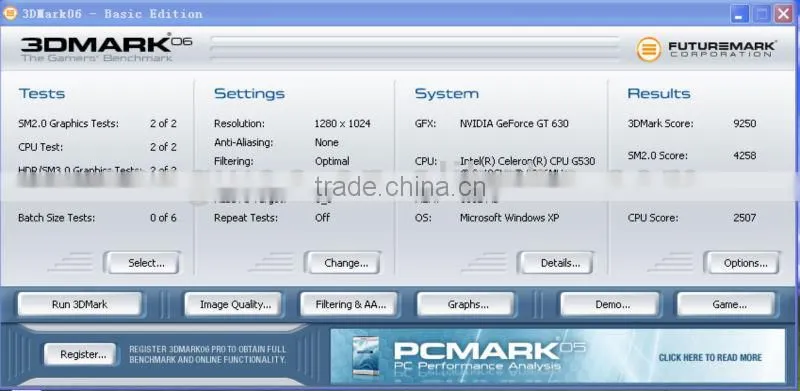Follow the CLICK HERE TO READ MORE link
800x391 pixels.
point(710,358)
